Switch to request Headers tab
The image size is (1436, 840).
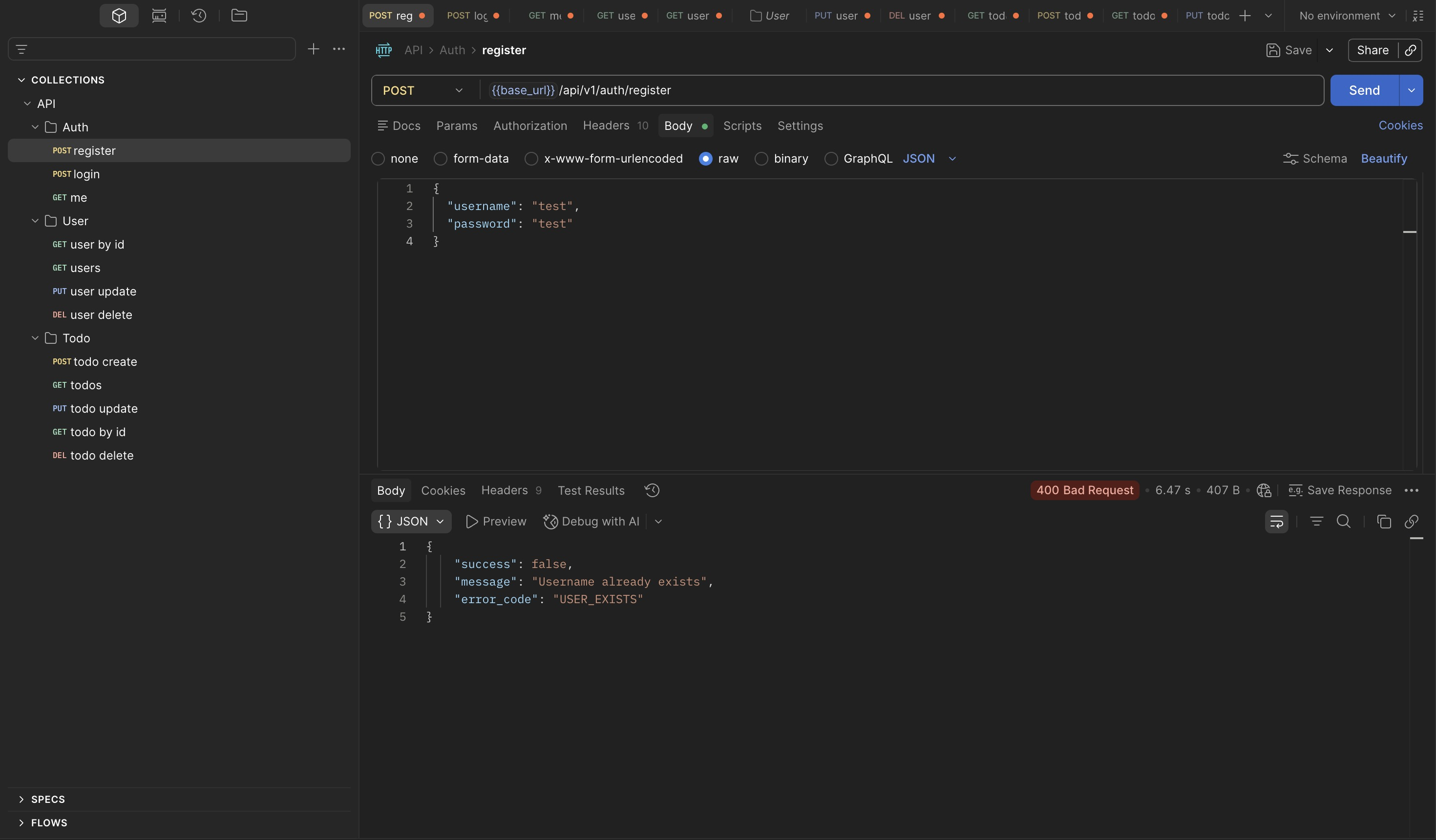(615, 126)
